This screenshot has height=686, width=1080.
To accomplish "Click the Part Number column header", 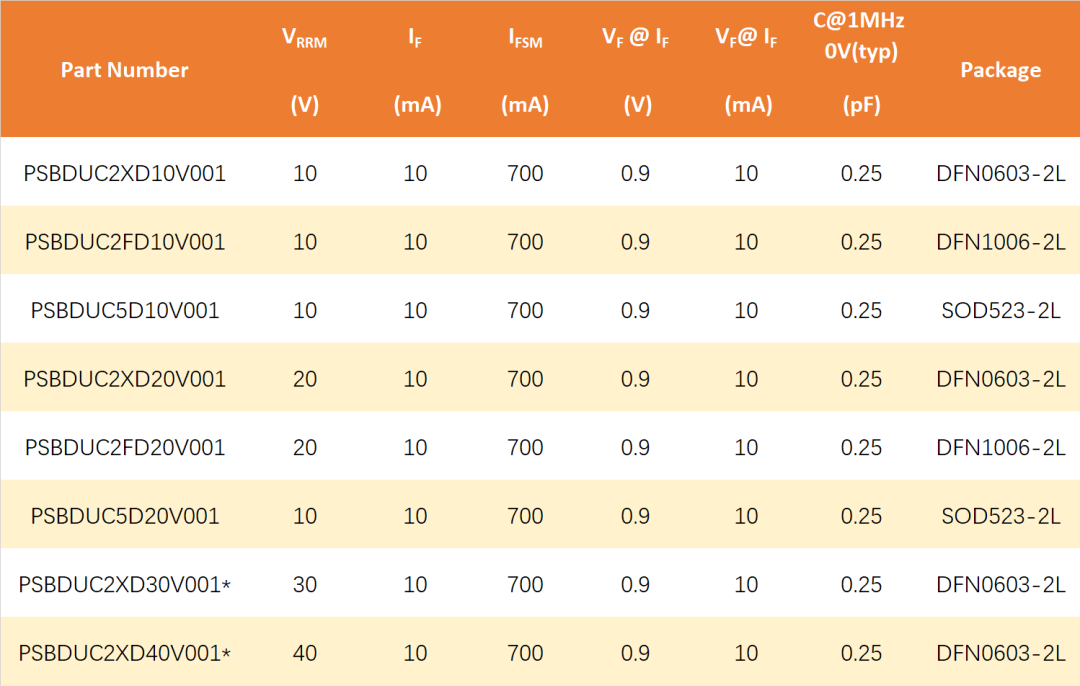I will click(x=124, y=70).
